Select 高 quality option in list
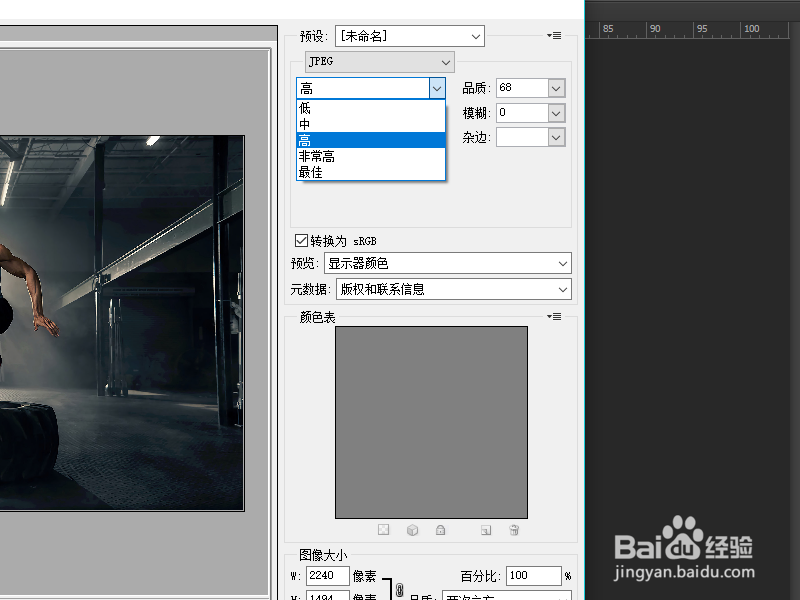This screenshot has height=600, width=800. point(371,140)
